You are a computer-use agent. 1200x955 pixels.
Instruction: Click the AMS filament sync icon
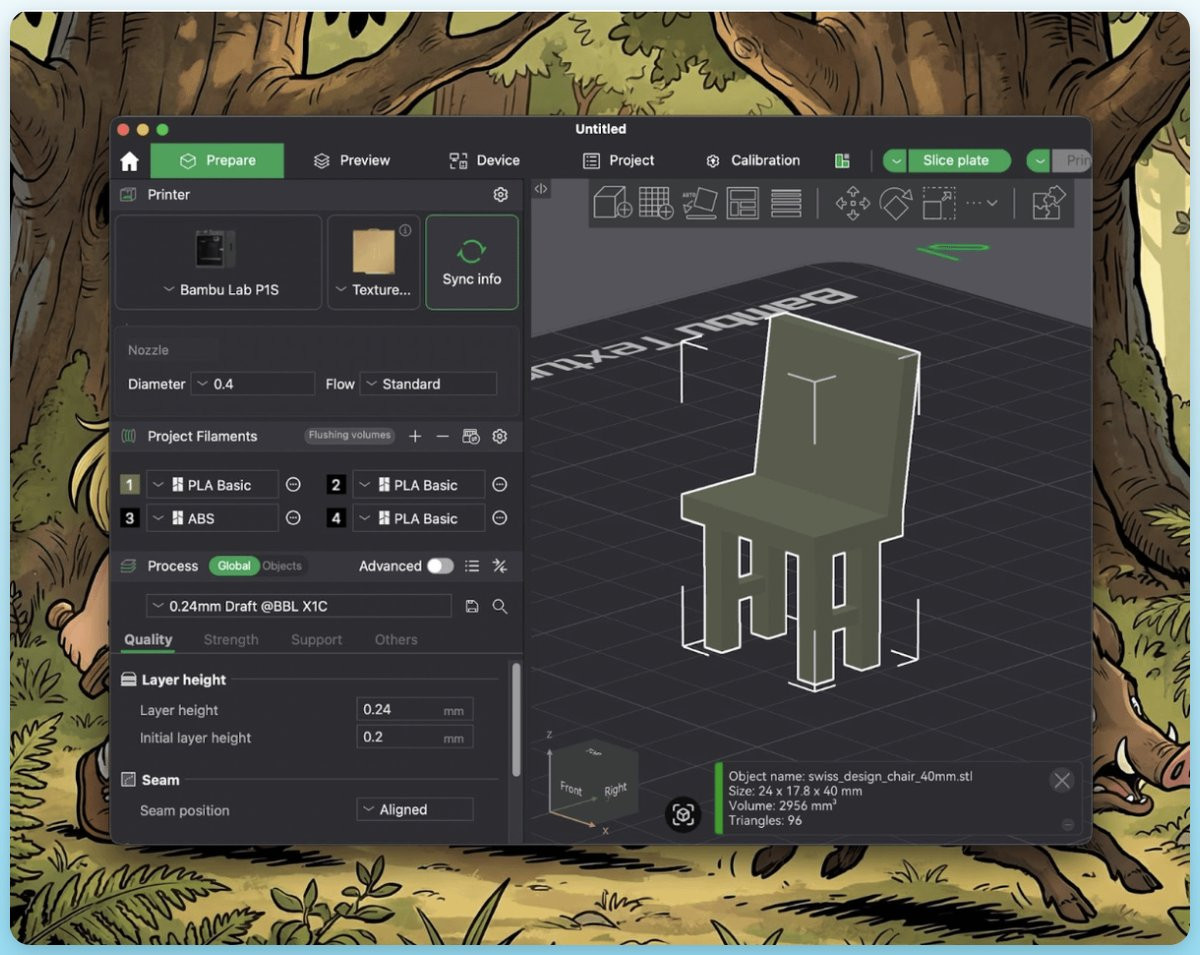coord(471,436)
